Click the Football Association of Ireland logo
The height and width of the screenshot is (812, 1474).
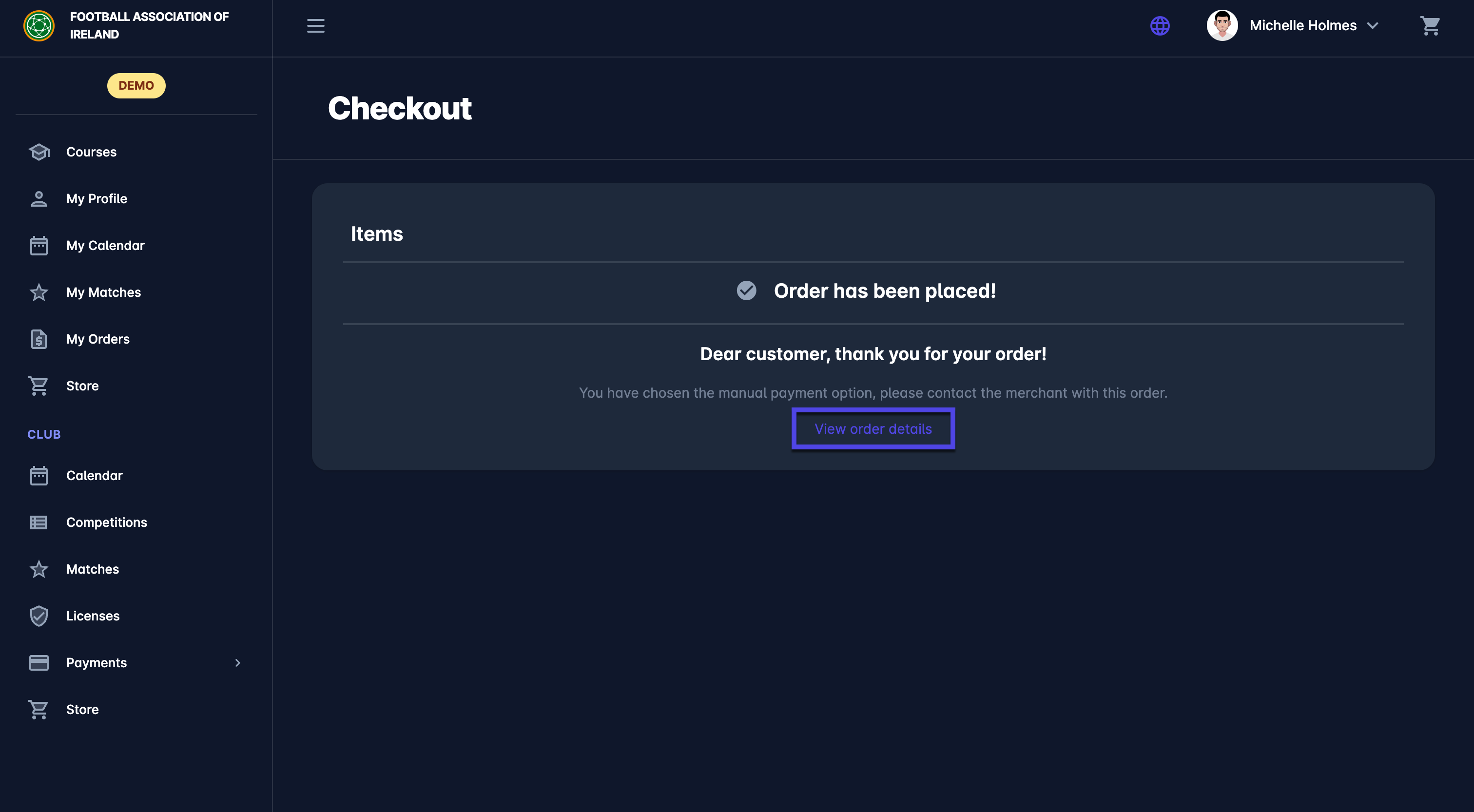click(x=39, y=26)
